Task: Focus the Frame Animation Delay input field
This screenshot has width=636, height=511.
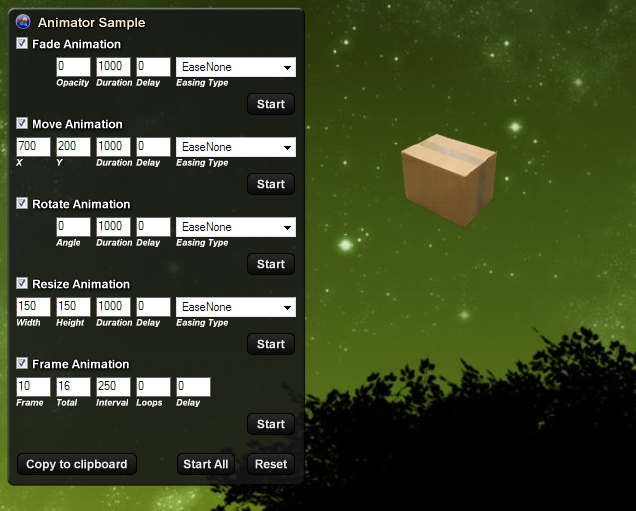Action: coord(193,386)
